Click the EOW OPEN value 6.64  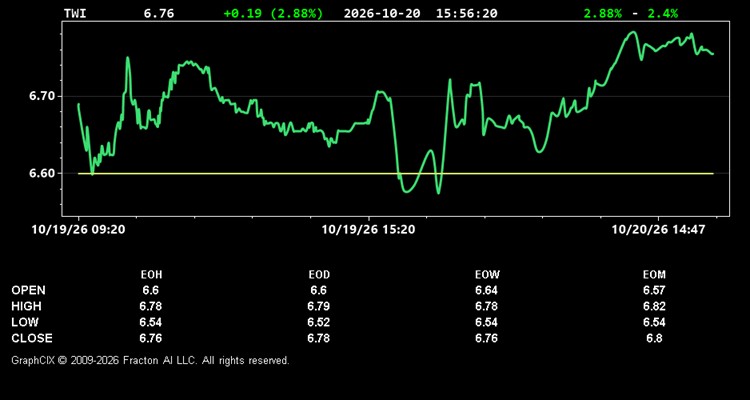pos(486,290)
